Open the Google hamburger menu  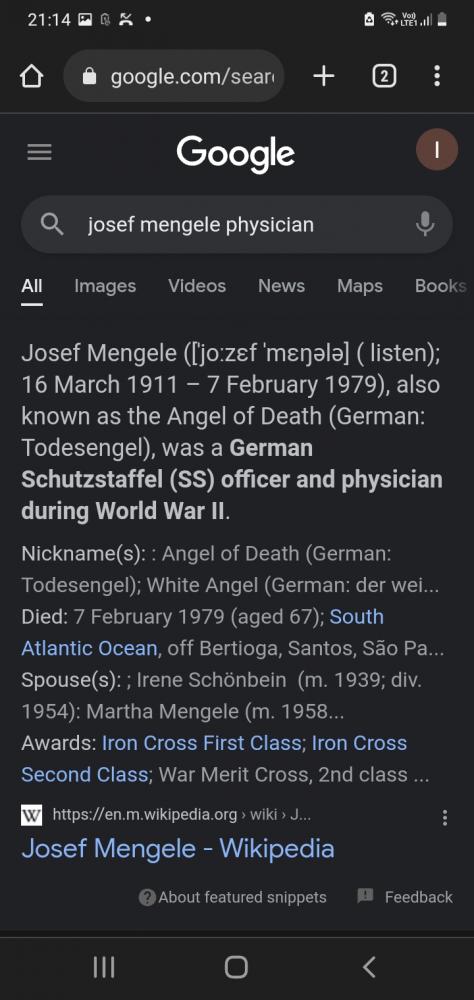click(x=40, y=152)
